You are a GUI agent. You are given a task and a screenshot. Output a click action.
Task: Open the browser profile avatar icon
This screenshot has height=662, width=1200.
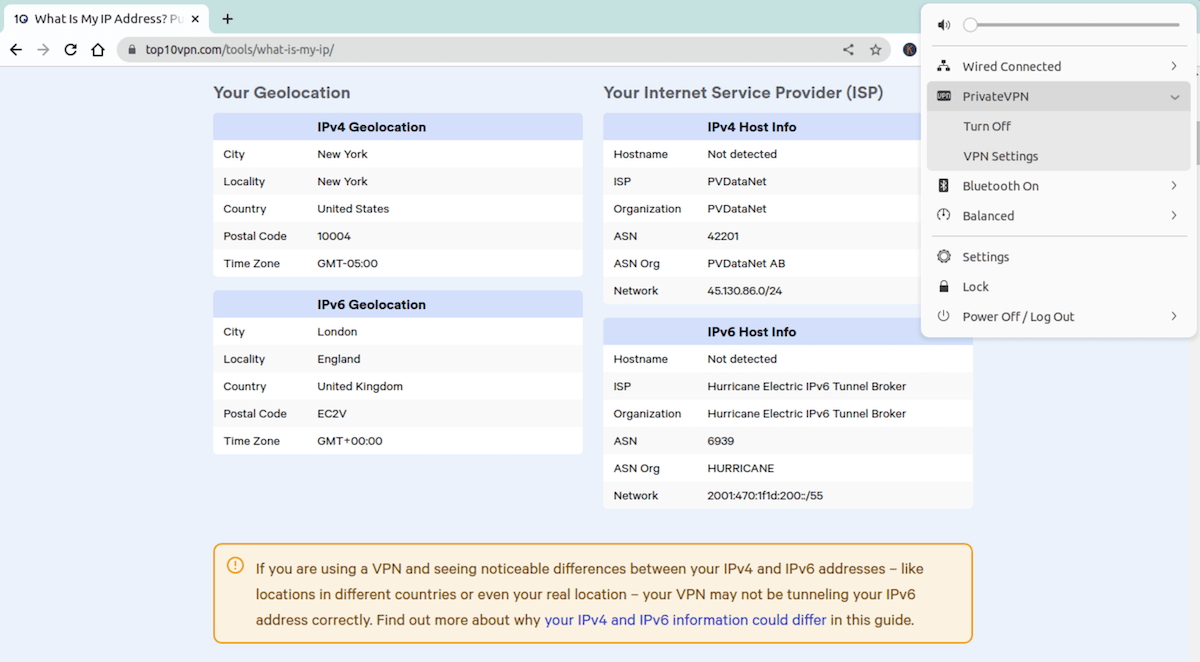tap(910, 48)
